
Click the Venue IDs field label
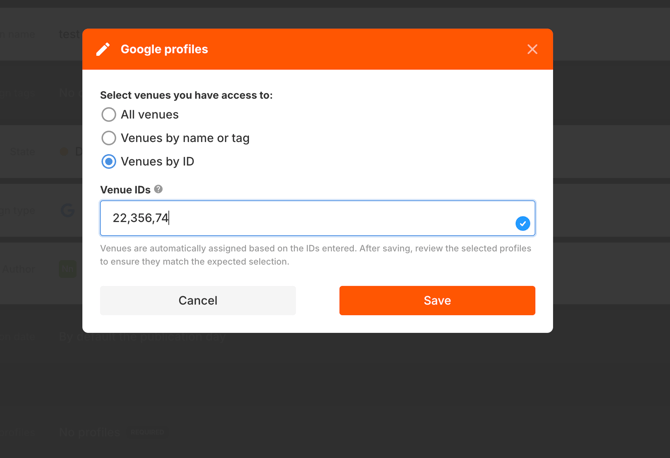click(x=125, y=190)
